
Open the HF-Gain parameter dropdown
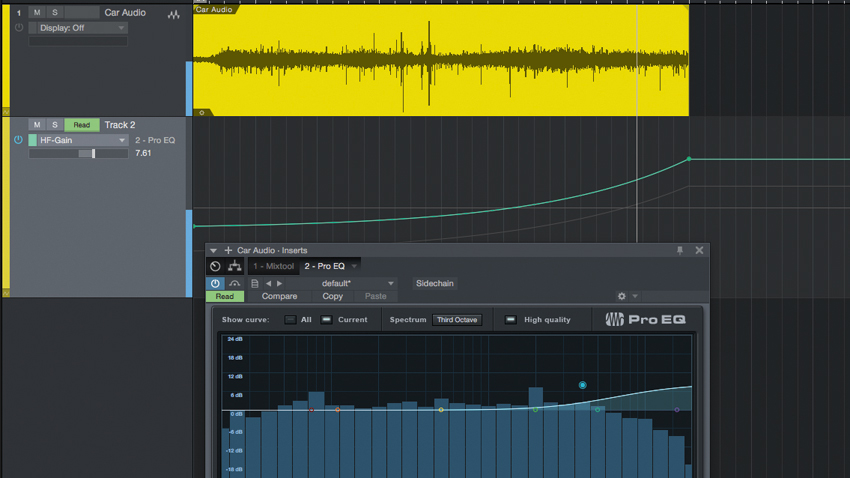coord(82,140)
